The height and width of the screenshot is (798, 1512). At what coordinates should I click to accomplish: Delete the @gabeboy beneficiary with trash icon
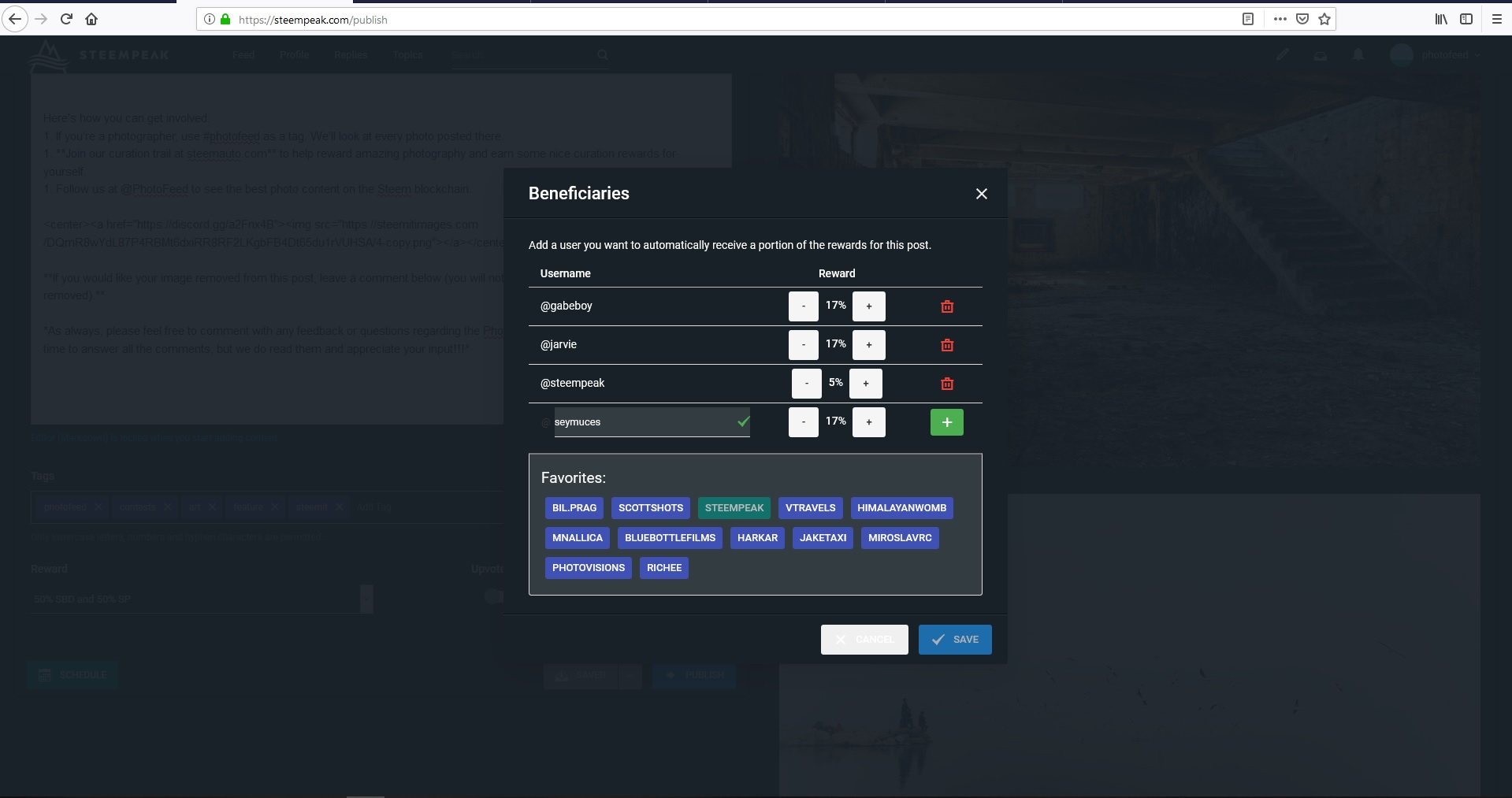tap(947, 306)
